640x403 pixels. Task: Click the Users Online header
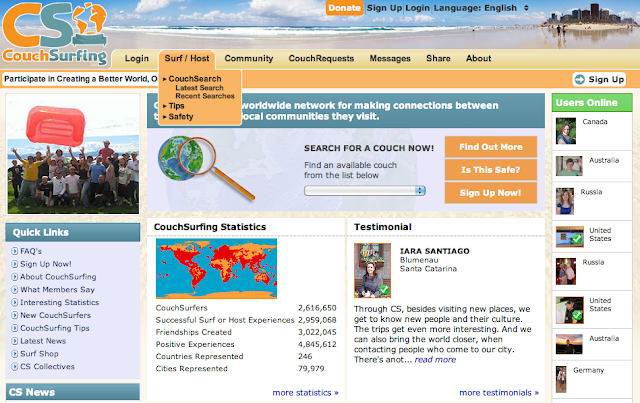coord(592,102)
